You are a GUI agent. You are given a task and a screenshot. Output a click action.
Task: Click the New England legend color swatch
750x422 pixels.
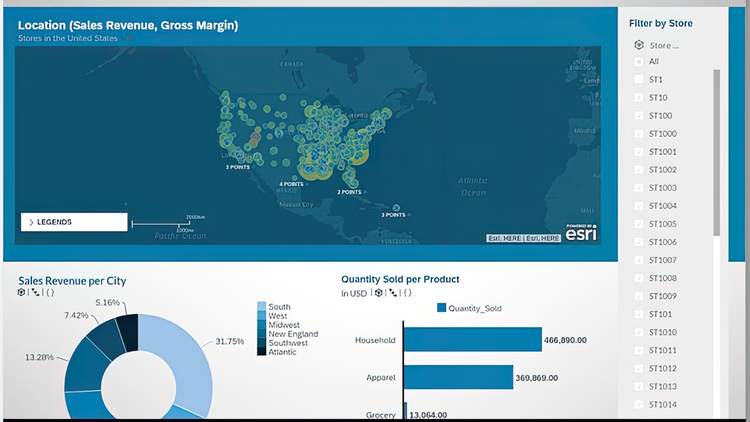click(261, 334)
